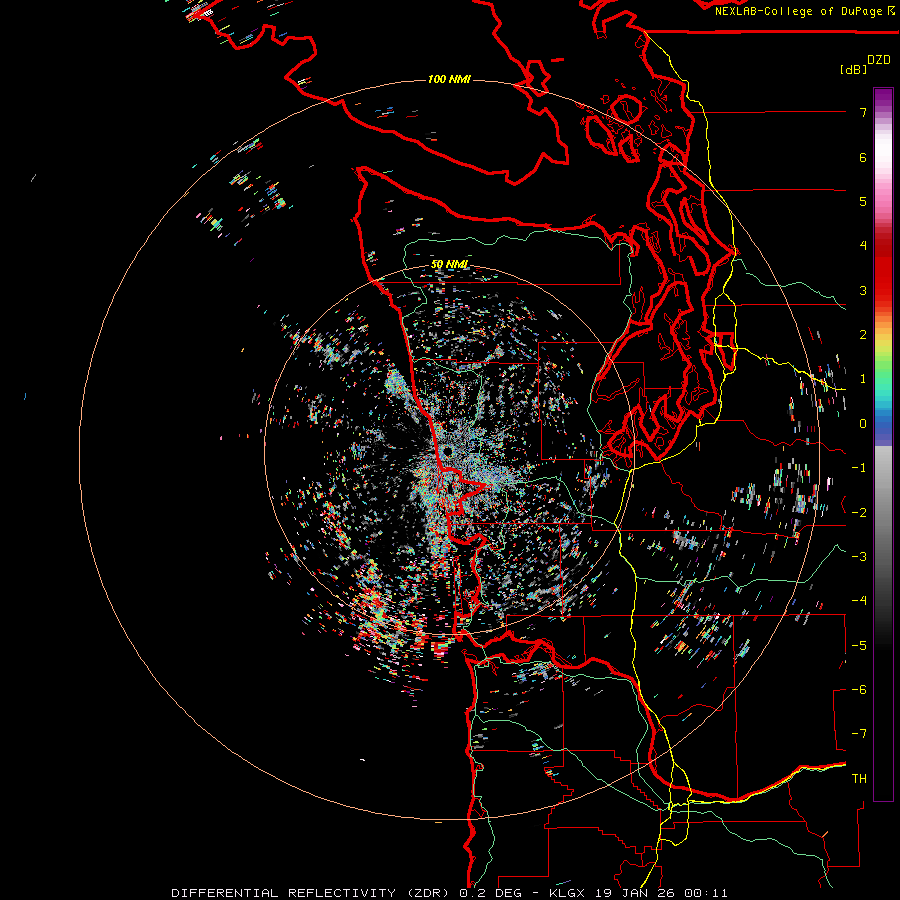Viewport: 900px width, 900px height.
Task: Click the -6 dB legend value
Action: [859, 690]
